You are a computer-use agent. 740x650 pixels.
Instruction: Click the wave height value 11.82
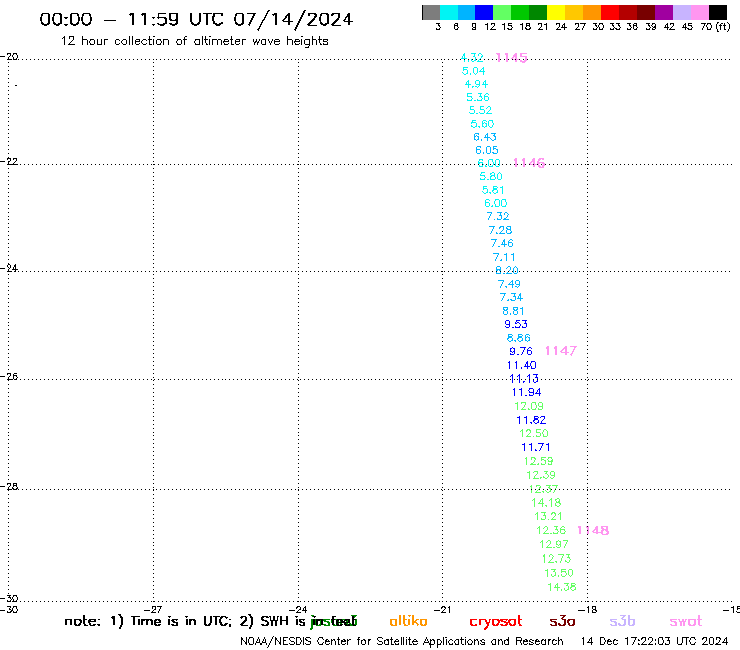[531, 420]
